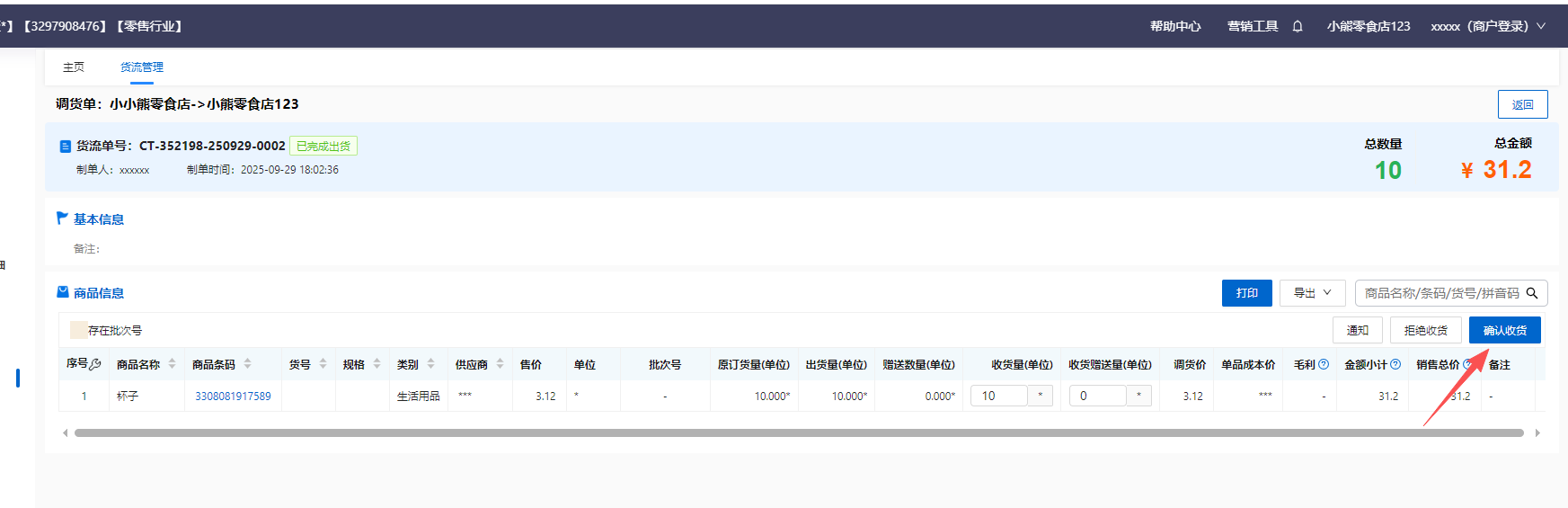The height and width of the screenshot is (508, 1568).
Task: Open barcode link 3308081917589
Action: (x=233, y=396)
